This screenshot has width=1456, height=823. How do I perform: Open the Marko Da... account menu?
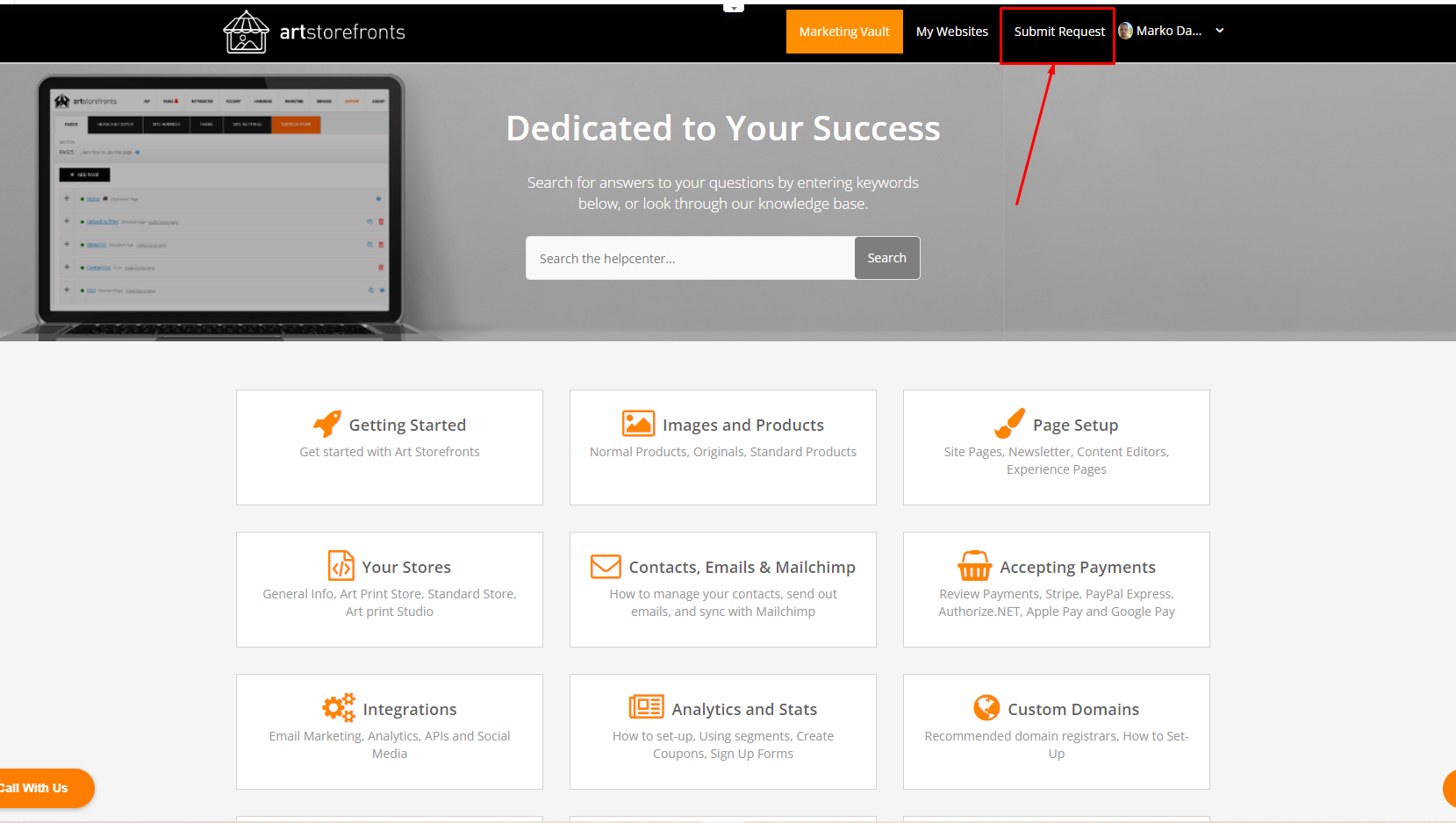(1171, 31)
